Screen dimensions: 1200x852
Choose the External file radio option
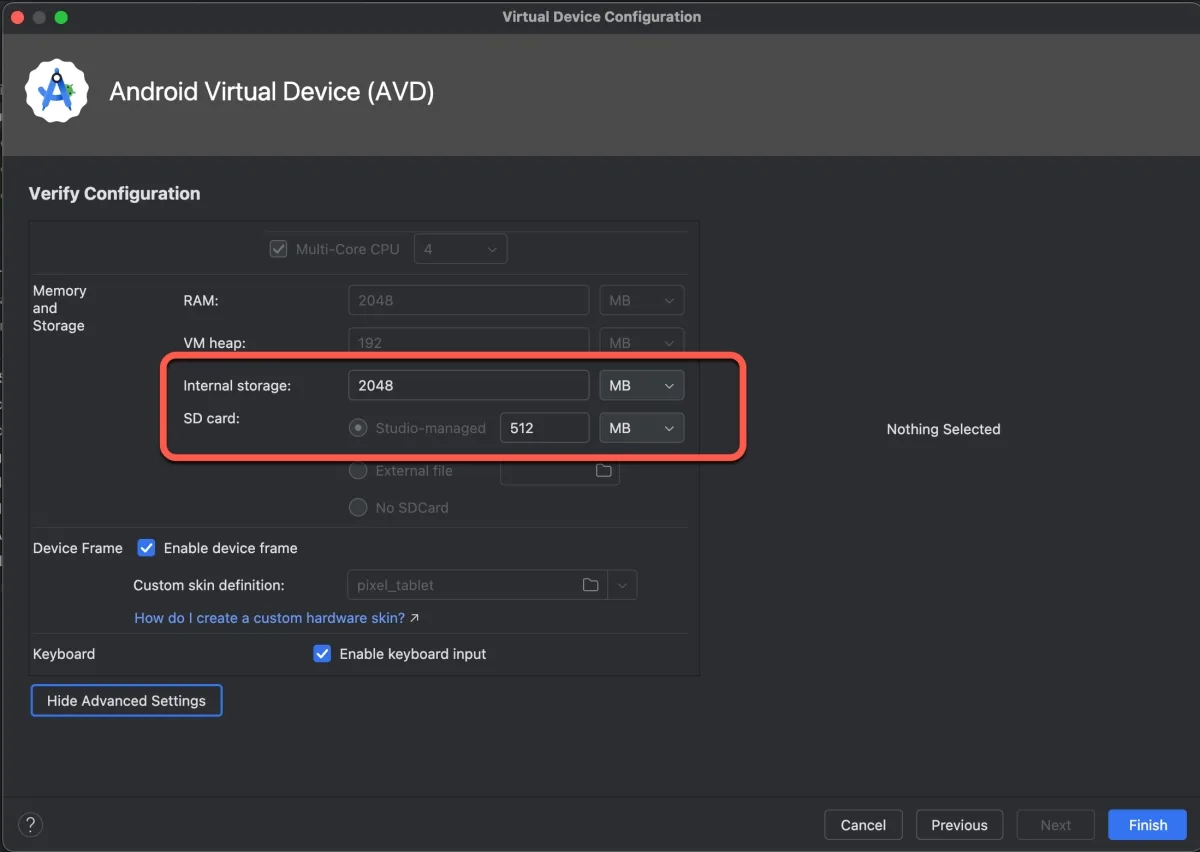click(x=358, y=471)
